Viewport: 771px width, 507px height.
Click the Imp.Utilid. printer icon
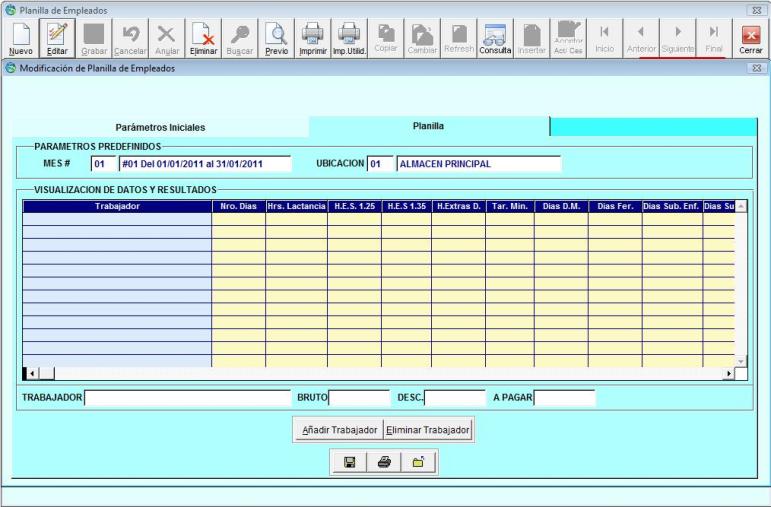coord(349,39)
